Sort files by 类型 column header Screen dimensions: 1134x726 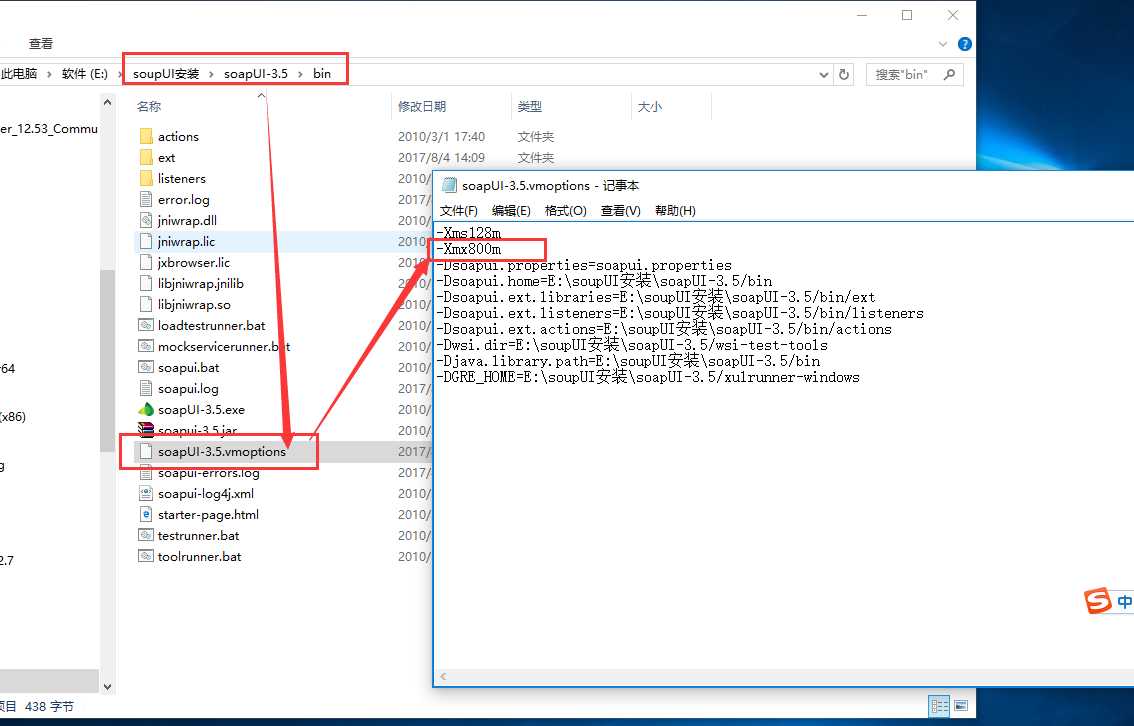tap(529, 106)
